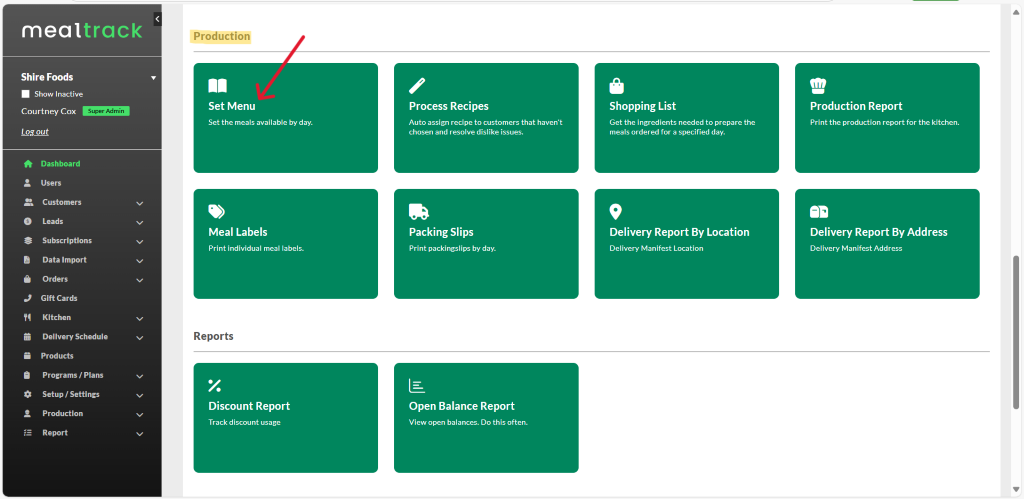This screenshot has width=1024, height=499.
Task: Click the Programs / Plans clipboard icon
Action: tap(27, 376)
